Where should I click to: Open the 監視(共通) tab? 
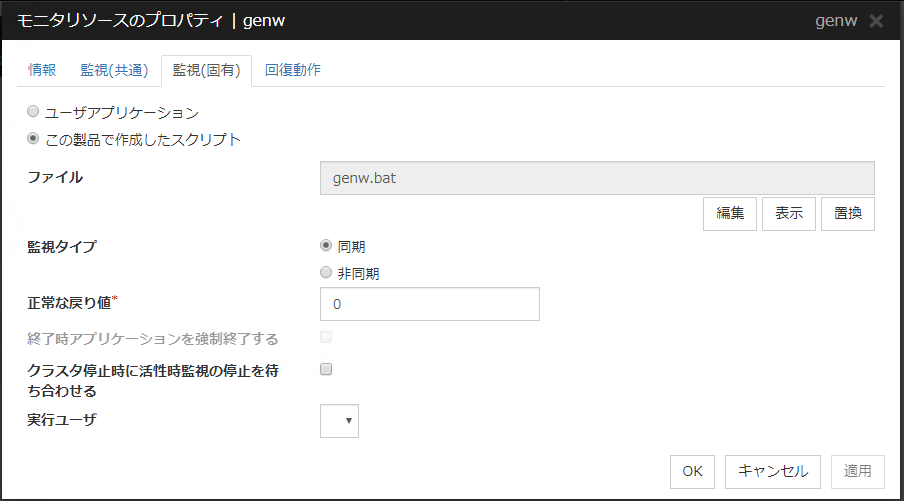click(114, 70)
